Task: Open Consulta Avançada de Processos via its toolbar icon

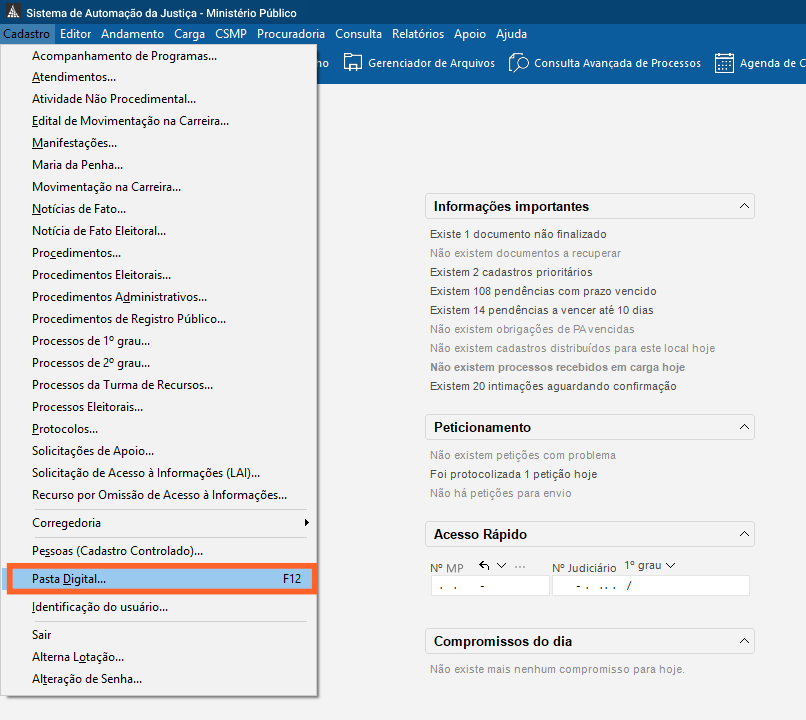Action: 518,62
